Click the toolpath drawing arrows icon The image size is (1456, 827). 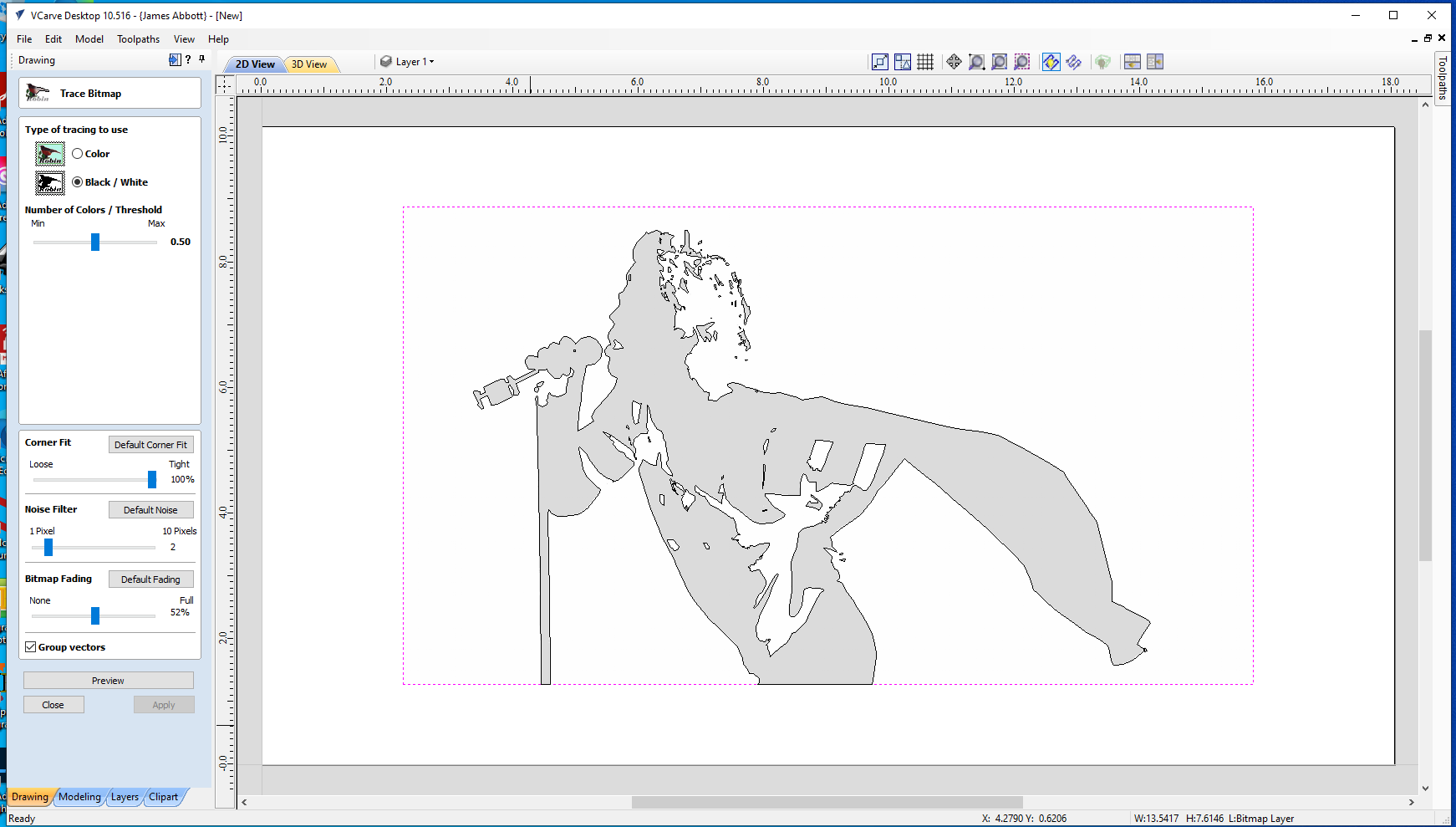coord(1074,62)
